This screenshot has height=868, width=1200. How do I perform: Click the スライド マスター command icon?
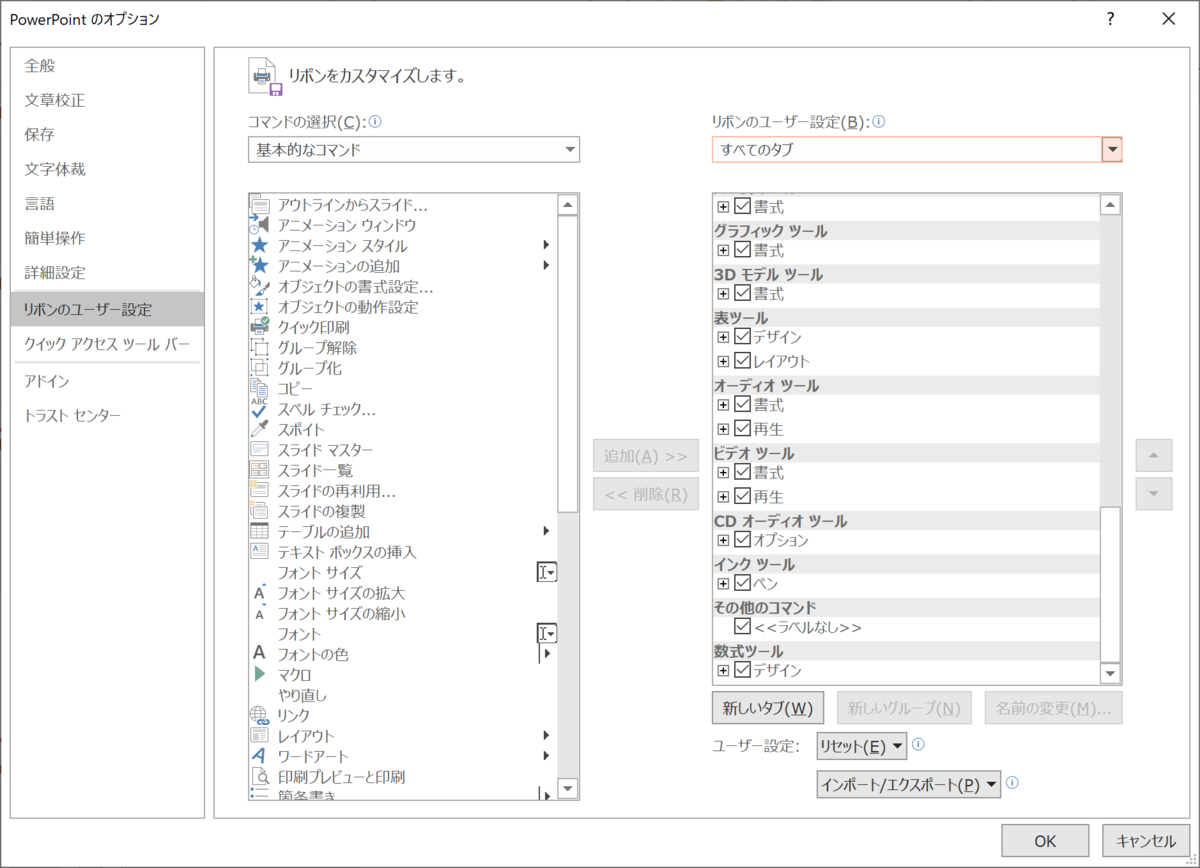pyautogui.click(x=259, y=449)
